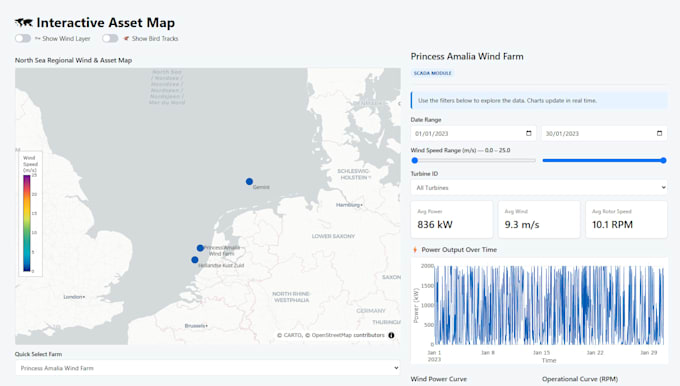Screen dimensions: 680x386
Task: Open the Turbine ID dropdown
Action: (539, 187)
